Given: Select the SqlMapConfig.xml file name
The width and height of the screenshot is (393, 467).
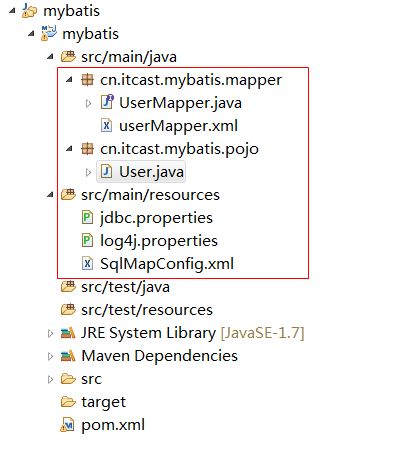Looking at the screenshot, I should (167, 264).
